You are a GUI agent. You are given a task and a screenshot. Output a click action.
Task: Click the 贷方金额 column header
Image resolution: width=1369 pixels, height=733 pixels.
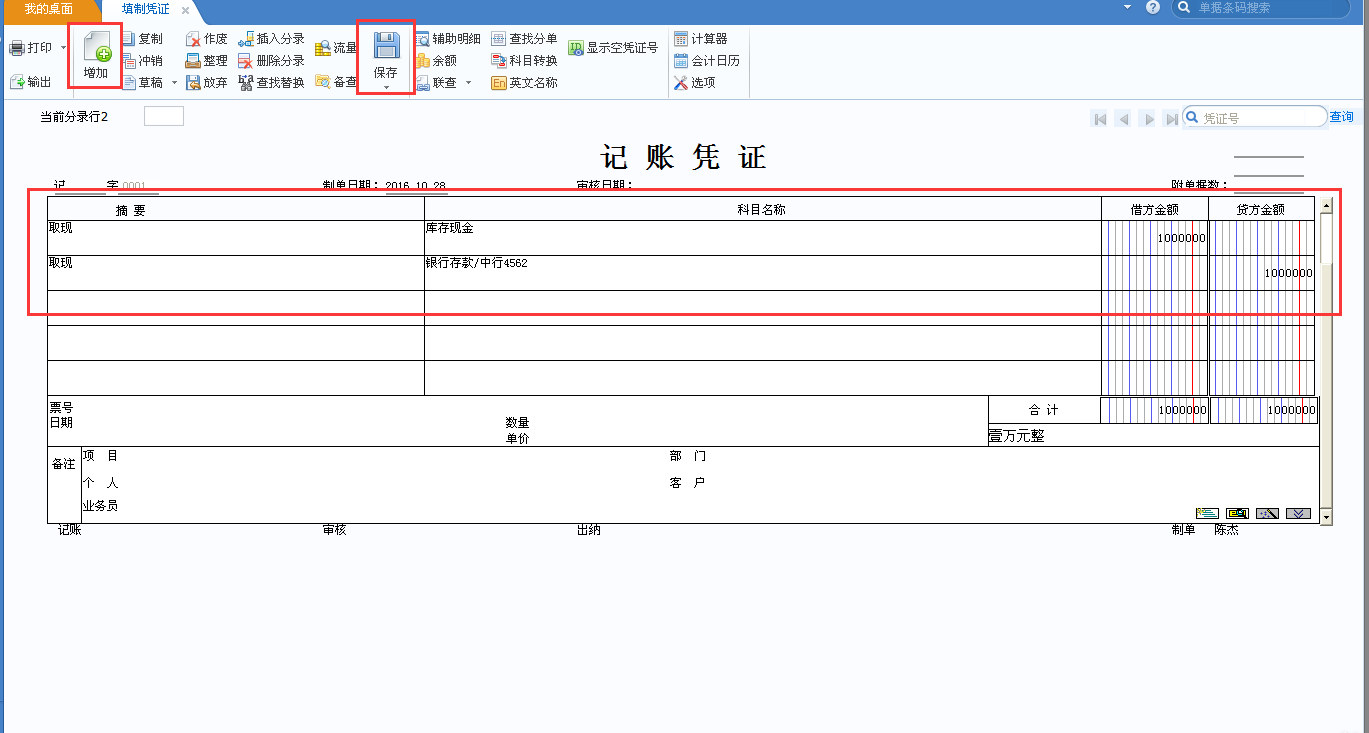[x=1261, y=210]
